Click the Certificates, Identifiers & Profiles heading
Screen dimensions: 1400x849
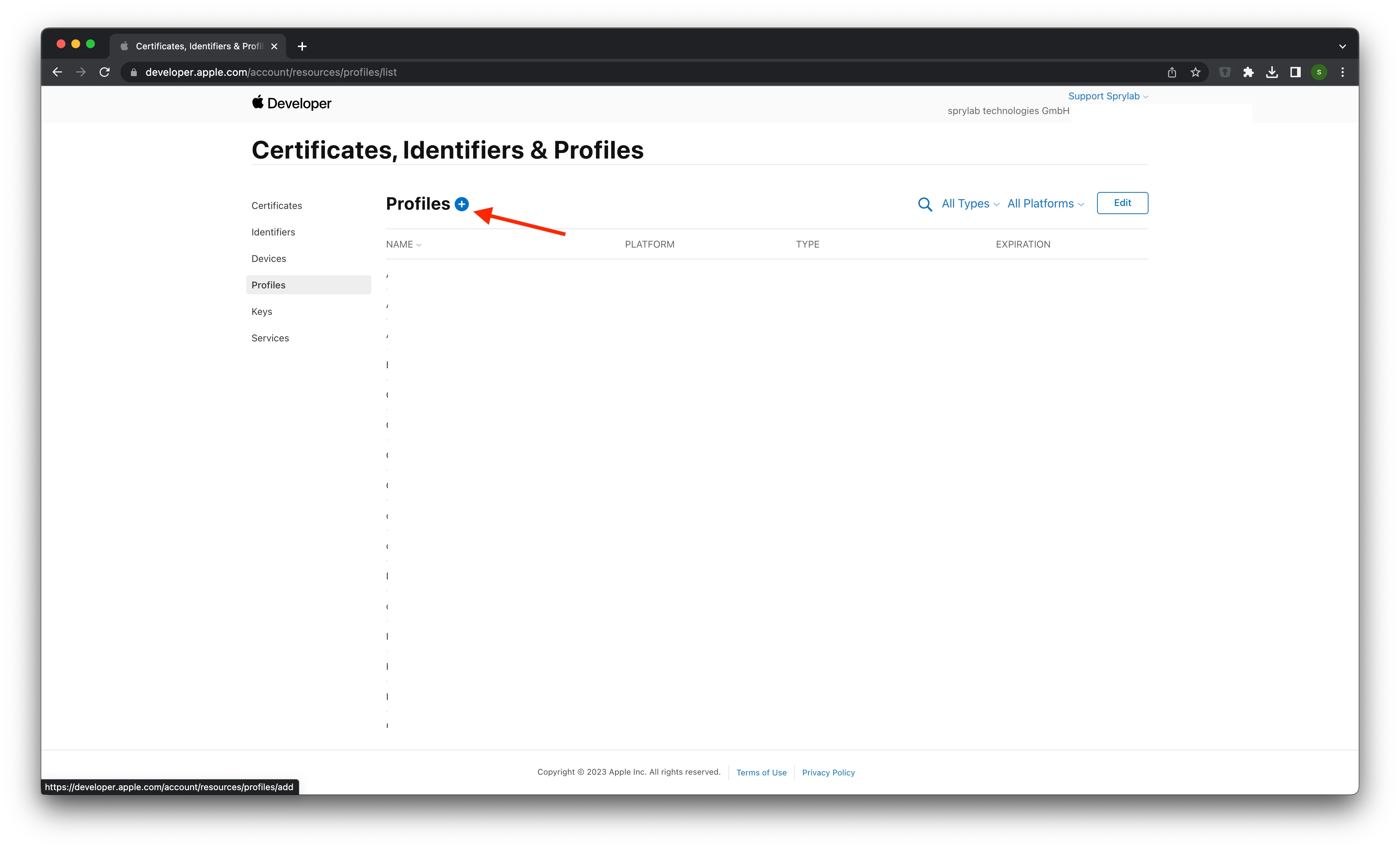coord(448,150)
